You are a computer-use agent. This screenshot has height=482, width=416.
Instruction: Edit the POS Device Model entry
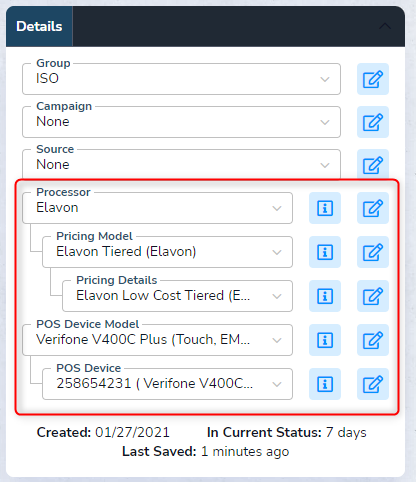coord(373,340)
